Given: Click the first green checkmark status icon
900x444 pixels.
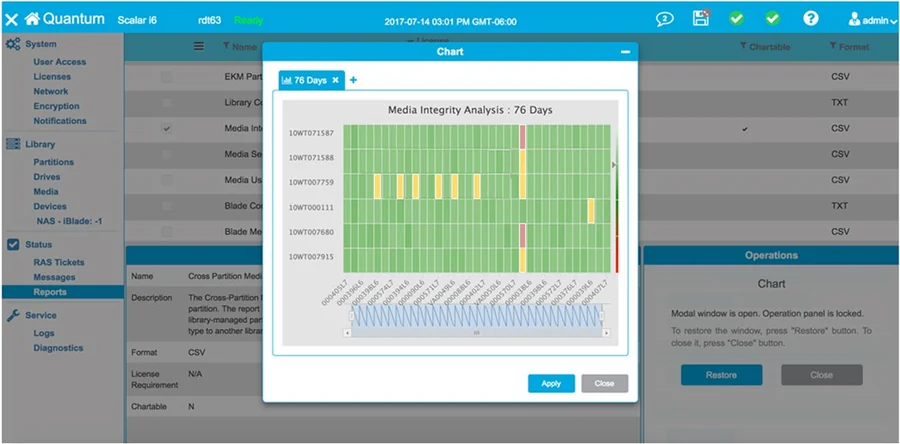Looking at the screenshot, I should [x=737, y=19].
